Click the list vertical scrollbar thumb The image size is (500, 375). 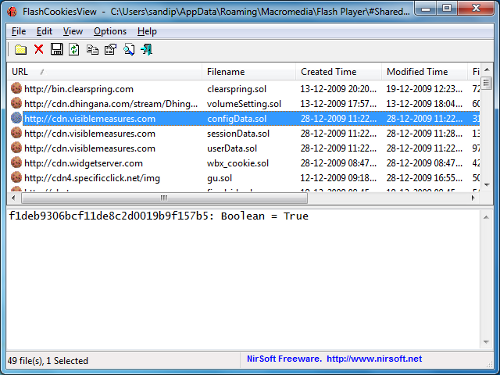click(487, 83)
